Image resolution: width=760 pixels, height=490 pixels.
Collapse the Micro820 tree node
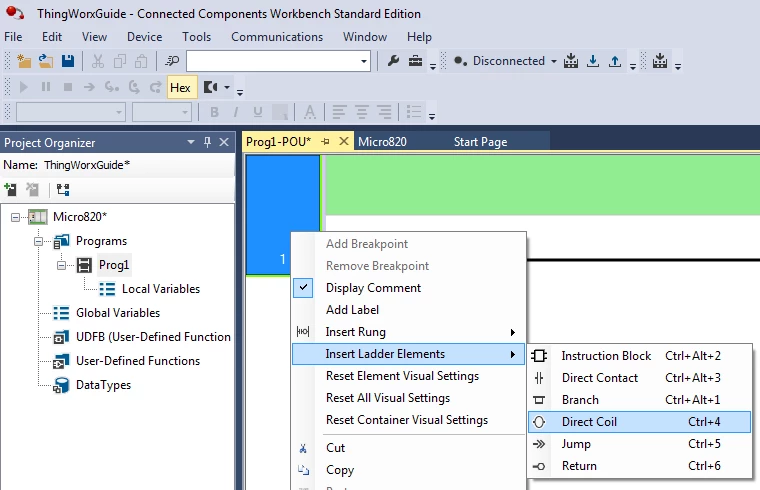[x=16, y=217]
